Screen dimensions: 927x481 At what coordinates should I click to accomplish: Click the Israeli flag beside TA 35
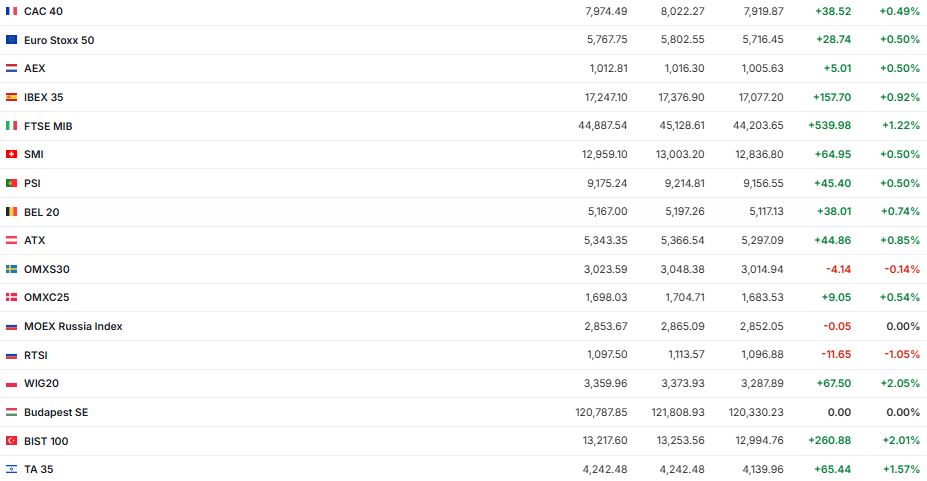pos(11,469)
